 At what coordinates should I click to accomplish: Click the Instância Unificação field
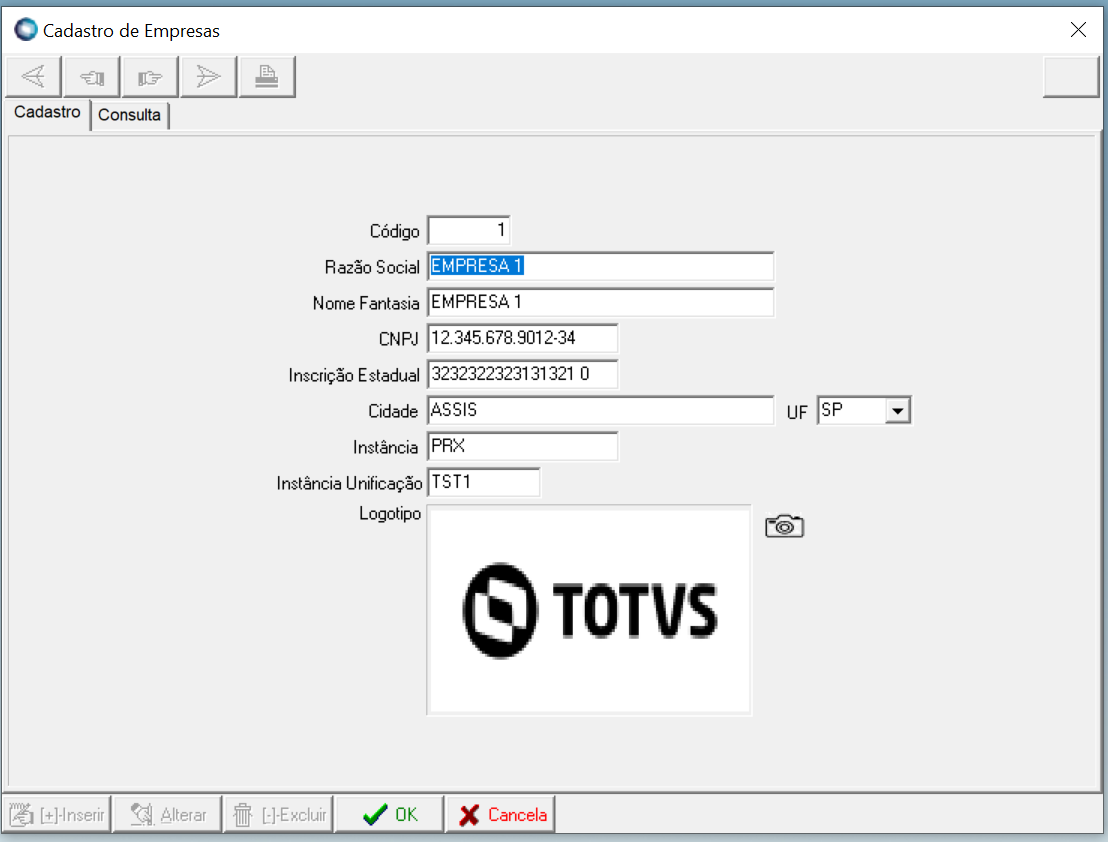tap(483, 482)
